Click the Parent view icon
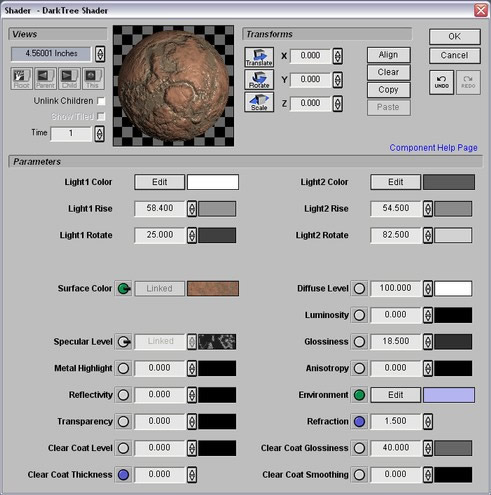 [45, 79]
